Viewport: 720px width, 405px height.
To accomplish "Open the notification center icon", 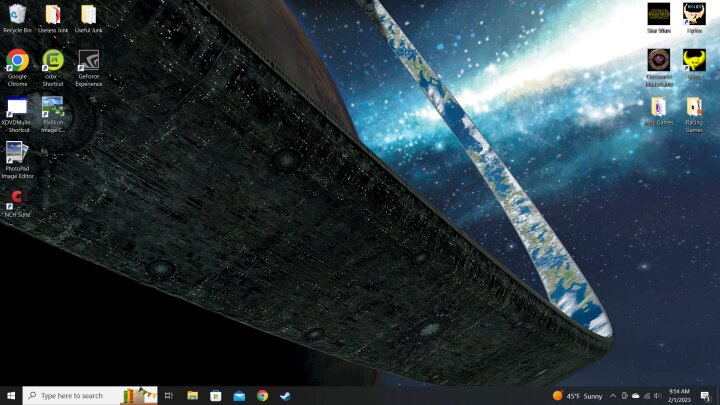I will (x=706, y=395).
